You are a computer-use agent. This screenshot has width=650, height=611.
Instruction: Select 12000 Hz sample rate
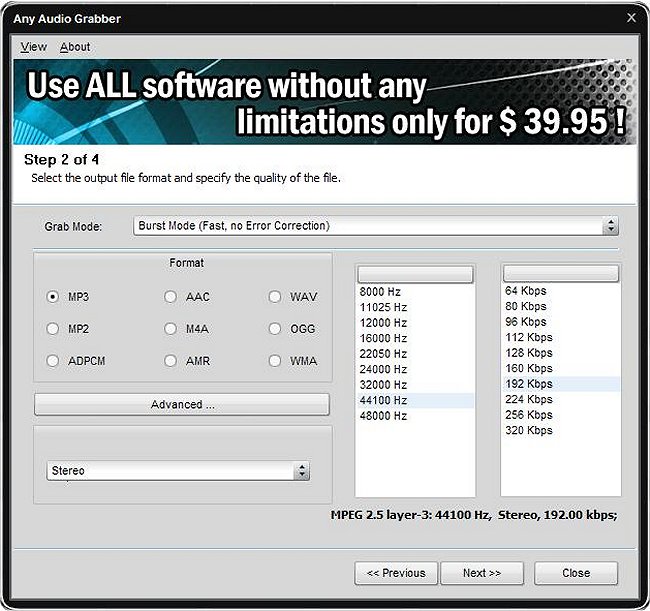tap(415, 323)
